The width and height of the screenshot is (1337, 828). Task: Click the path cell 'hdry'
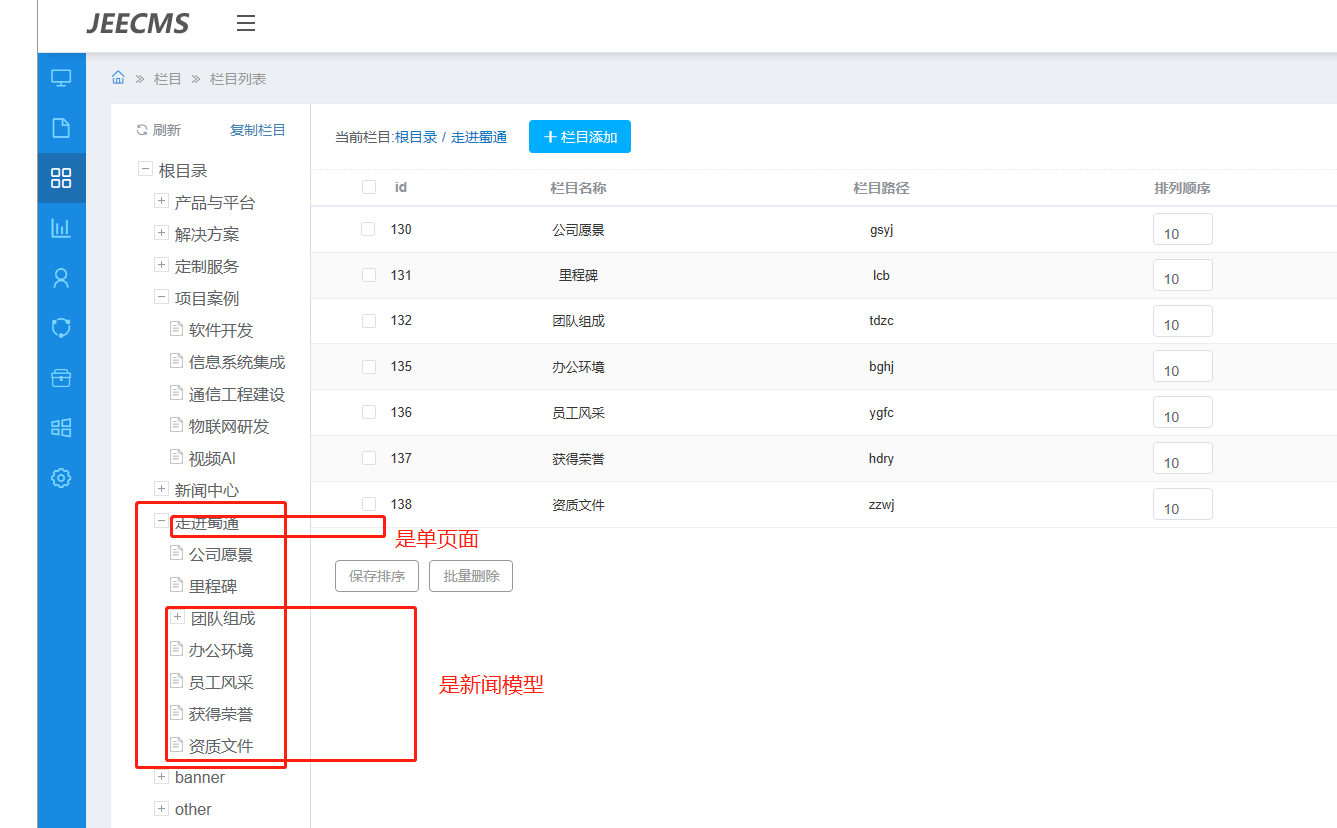(881, 459)
